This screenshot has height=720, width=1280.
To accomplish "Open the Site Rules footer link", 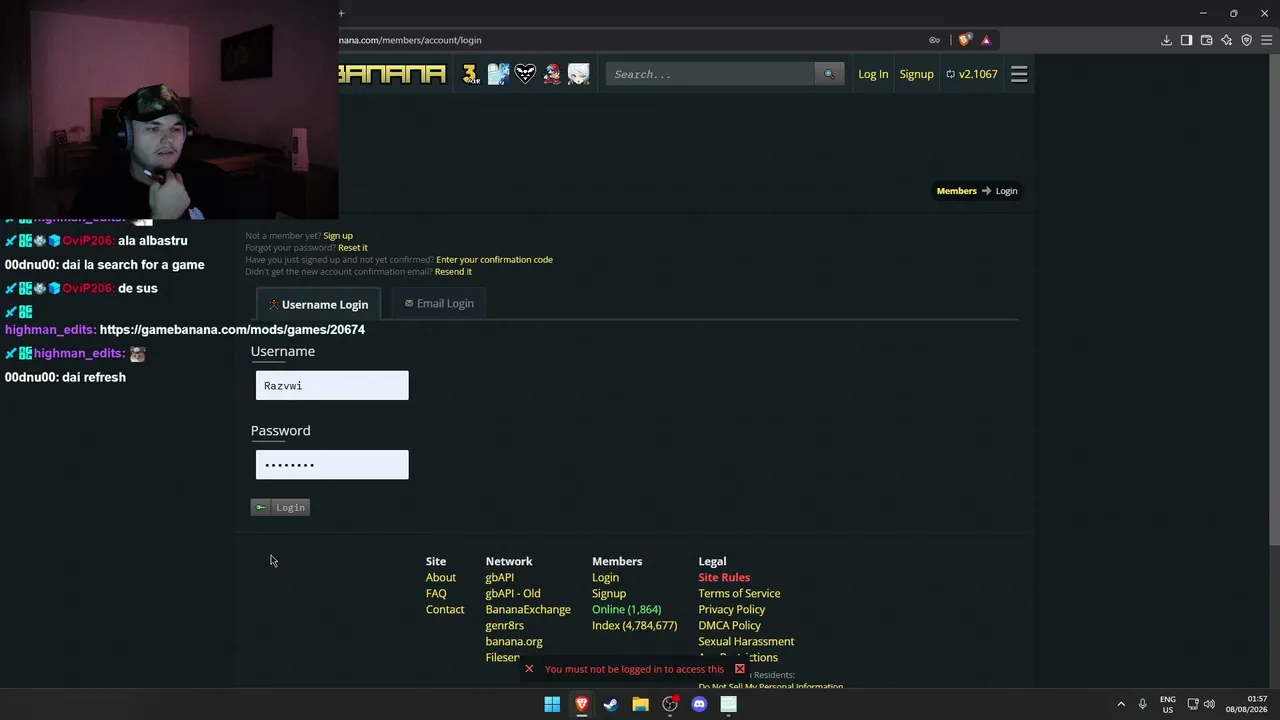I will coord(724,577).
